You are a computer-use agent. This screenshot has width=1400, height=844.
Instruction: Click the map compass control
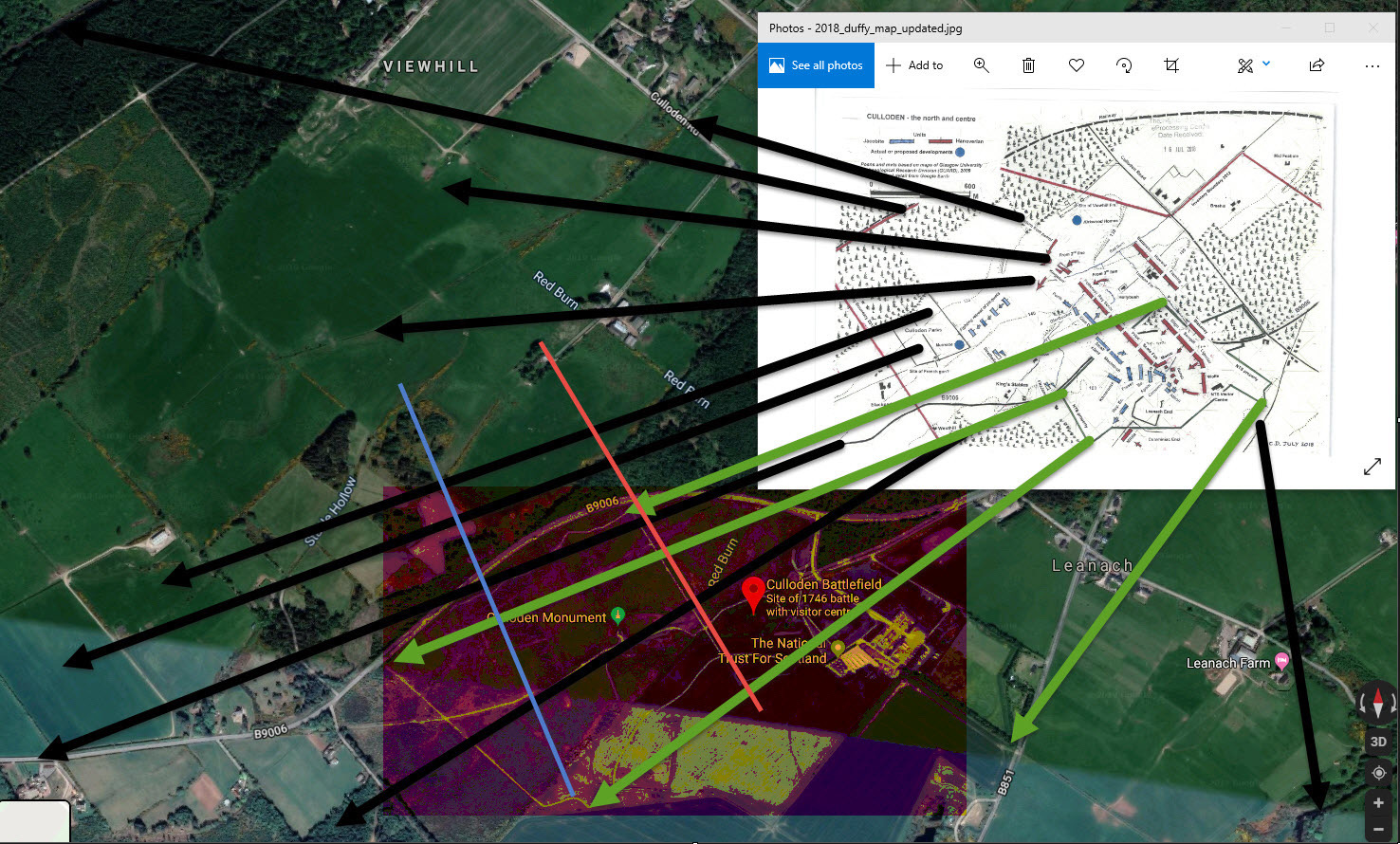[1378, 704]
